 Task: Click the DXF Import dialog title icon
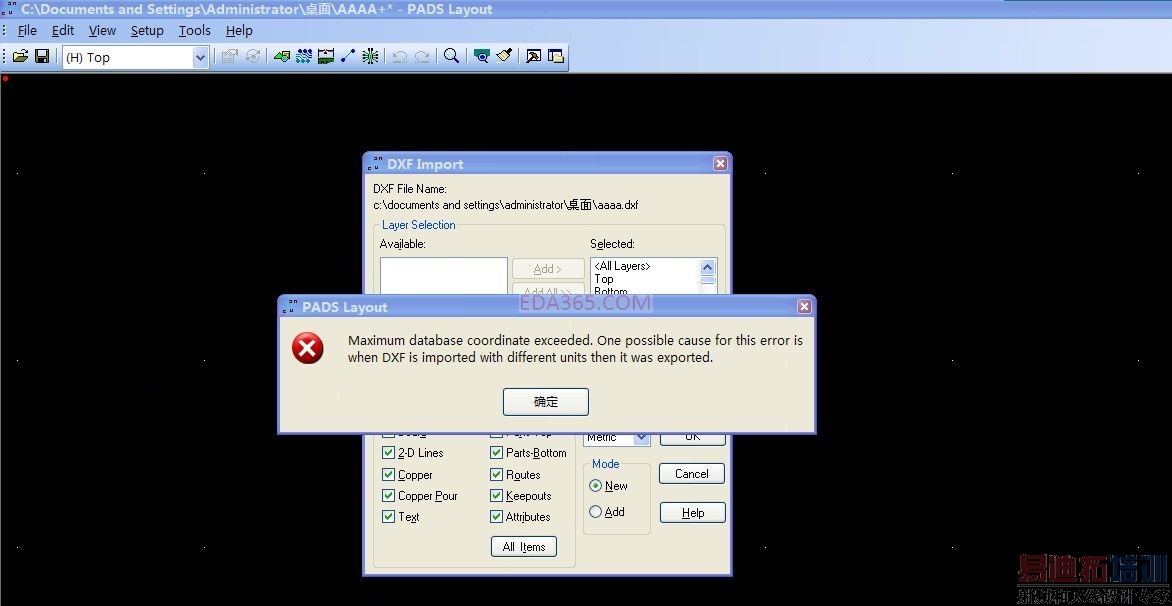(x=375, y=164)
